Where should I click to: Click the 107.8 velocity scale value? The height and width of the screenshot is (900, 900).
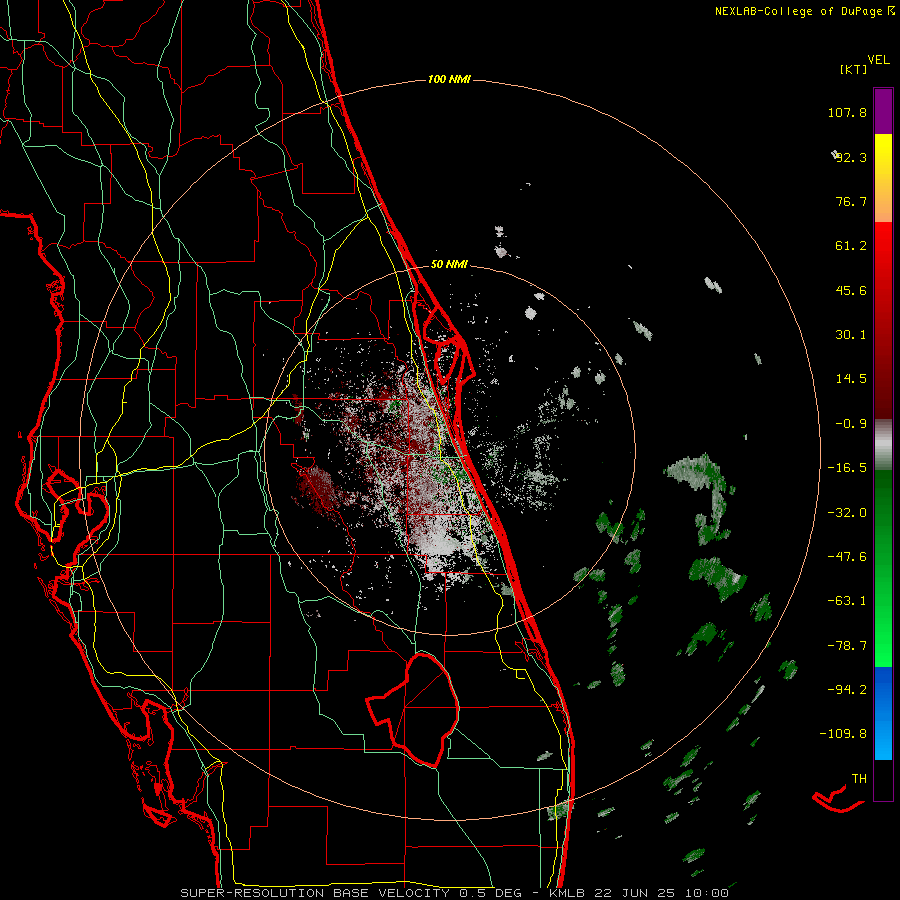(847, 112)
